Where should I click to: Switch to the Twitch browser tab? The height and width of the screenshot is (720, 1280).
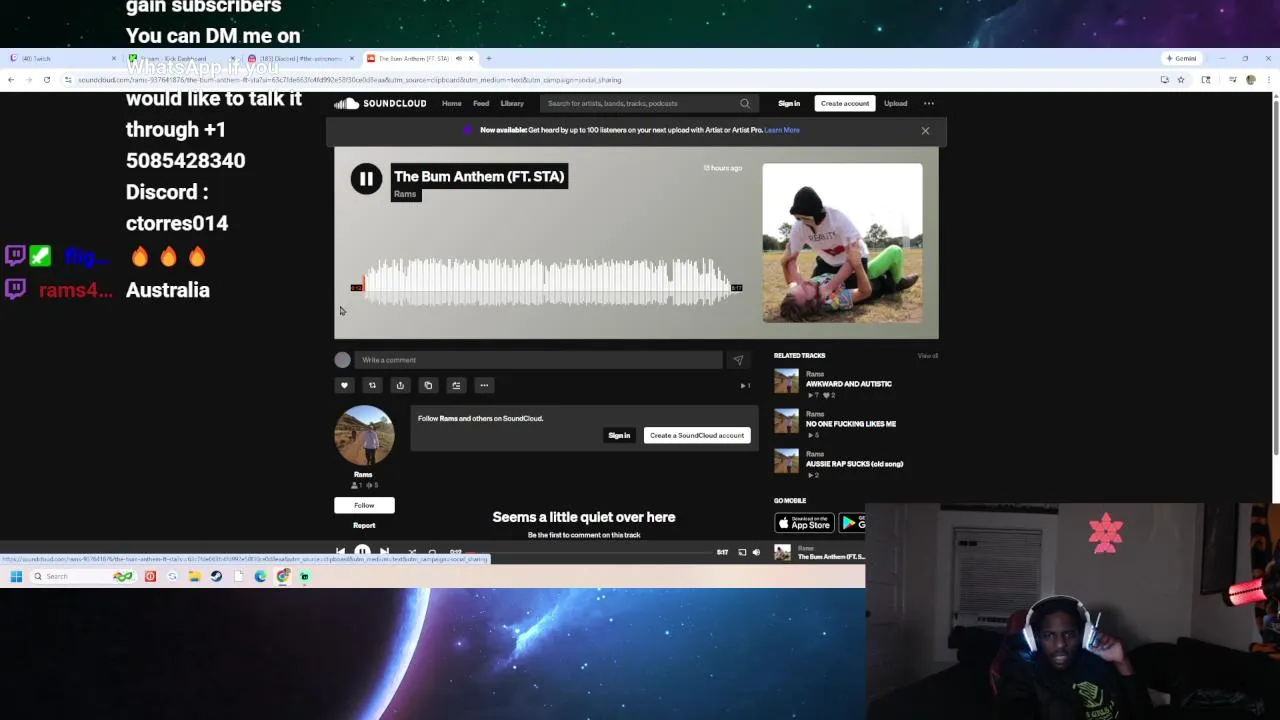coord(60,58)
